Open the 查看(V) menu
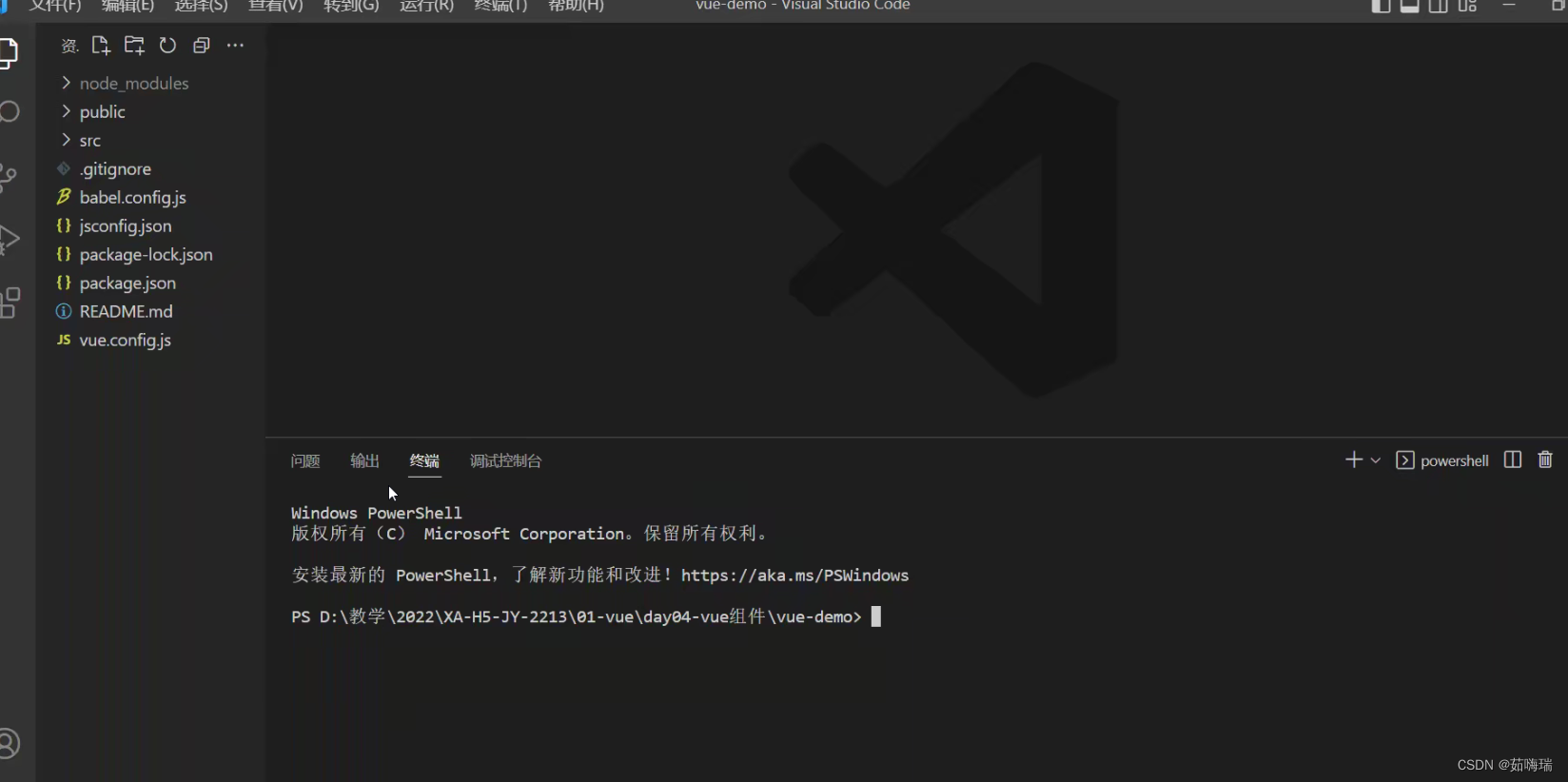Image resolution: width=1568 pixels, height=782 pixels. click(276, 6)
